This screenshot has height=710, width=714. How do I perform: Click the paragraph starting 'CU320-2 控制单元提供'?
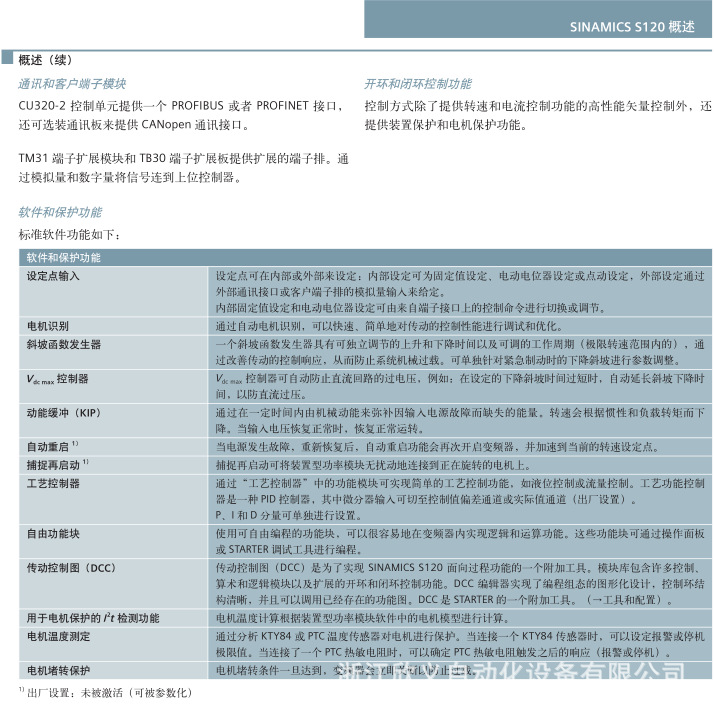(x=181, y=115)
